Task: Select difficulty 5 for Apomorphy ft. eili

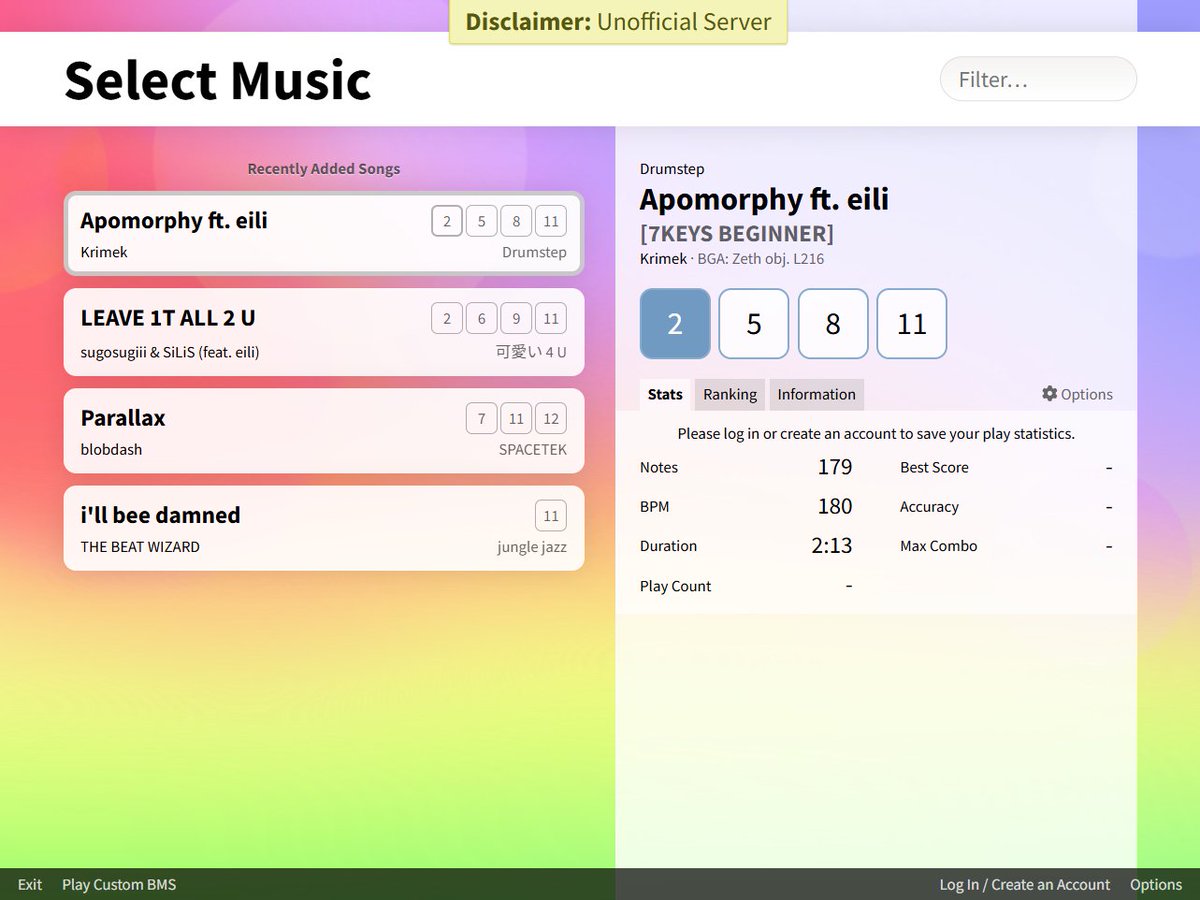Action: click(x=753, y=323)
